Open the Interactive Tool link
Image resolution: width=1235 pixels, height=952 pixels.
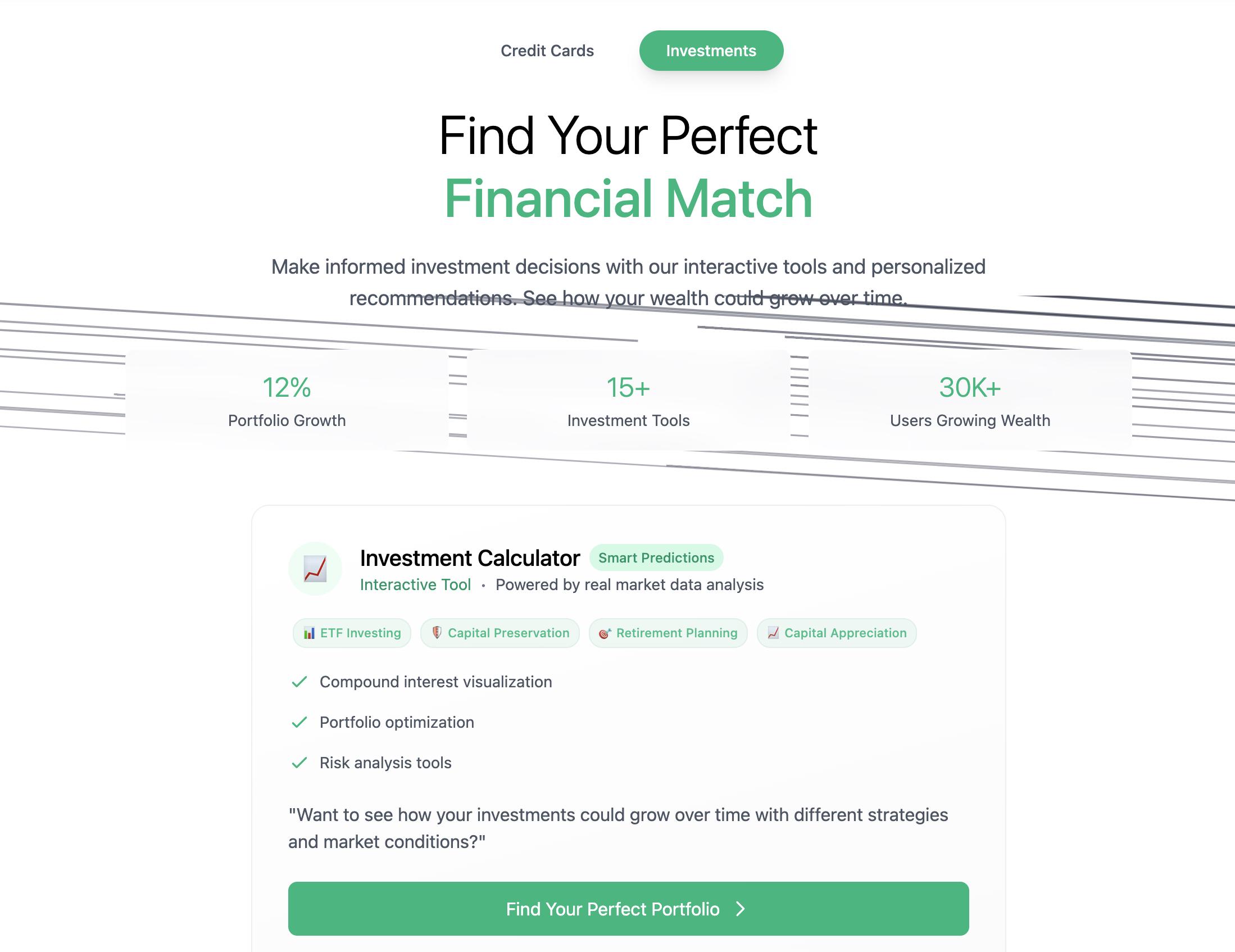point(415,584)
